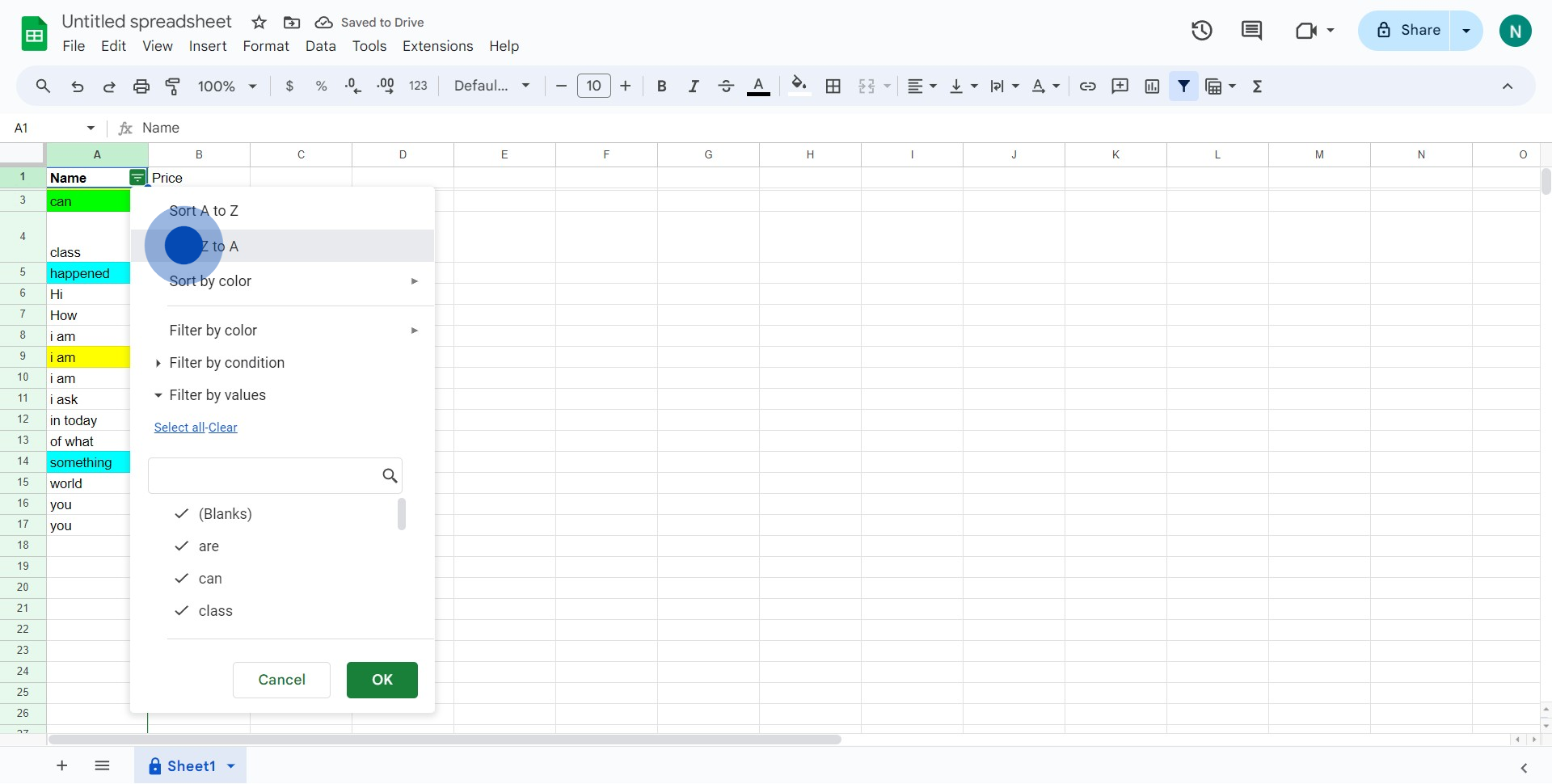Screen dimensions: 1552x784
Task: Open the comments panel icon
Action: pos(1251,31)
